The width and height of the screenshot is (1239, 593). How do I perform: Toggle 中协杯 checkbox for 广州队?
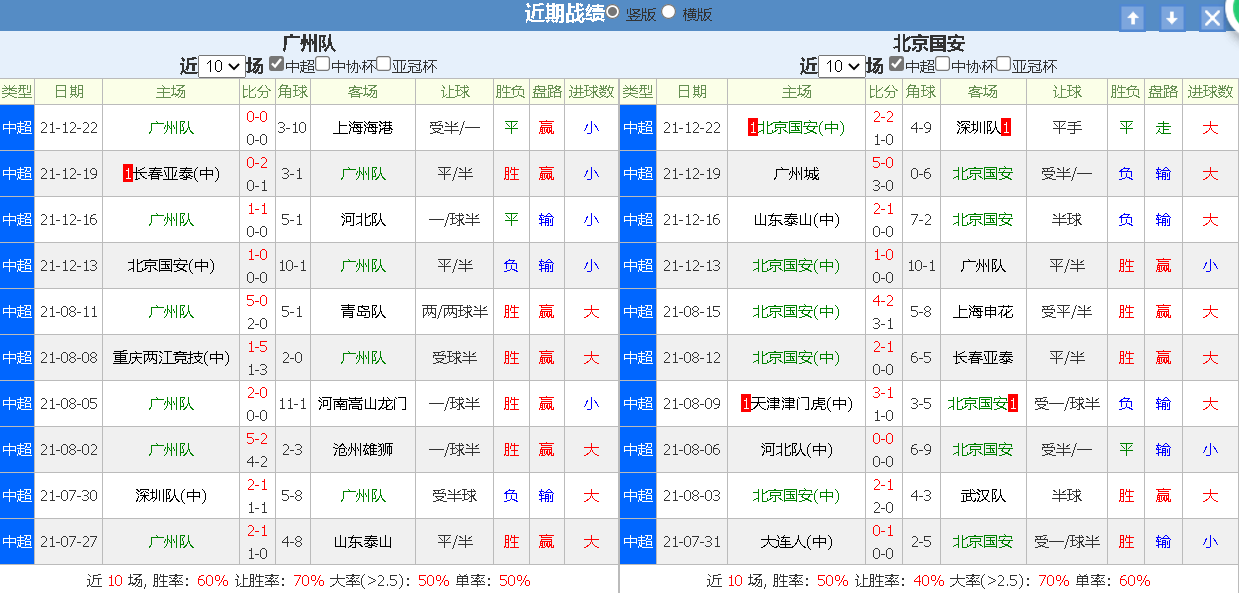tap(323, 63)
